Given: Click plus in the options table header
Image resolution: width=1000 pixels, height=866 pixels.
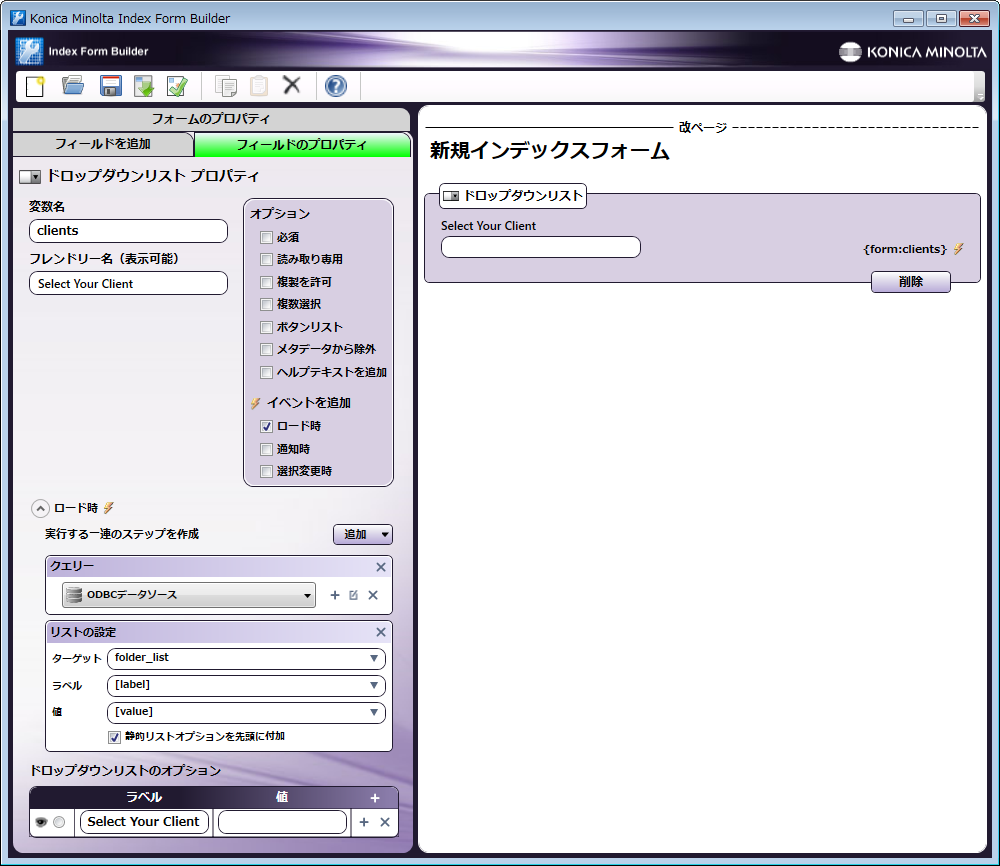Looking at the screenshot, I should point(375,798).
